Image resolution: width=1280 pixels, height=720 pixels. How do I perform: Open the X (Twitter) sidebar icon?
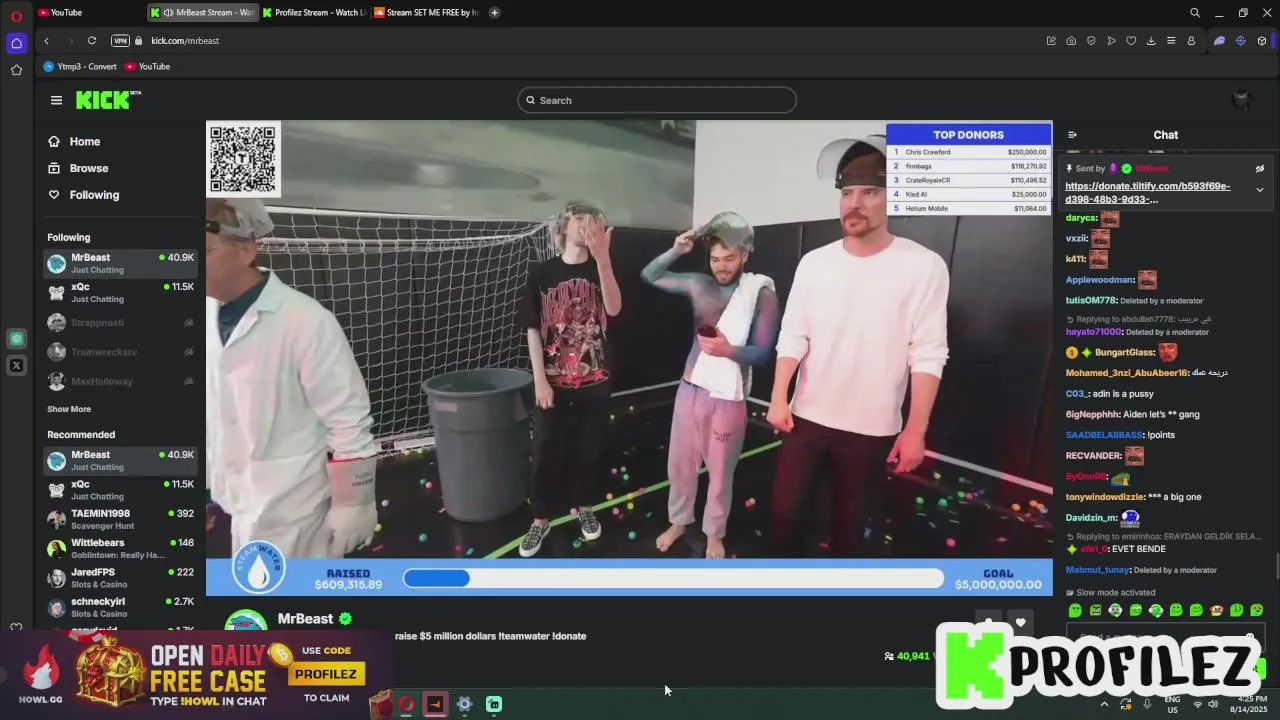point(16,366)
